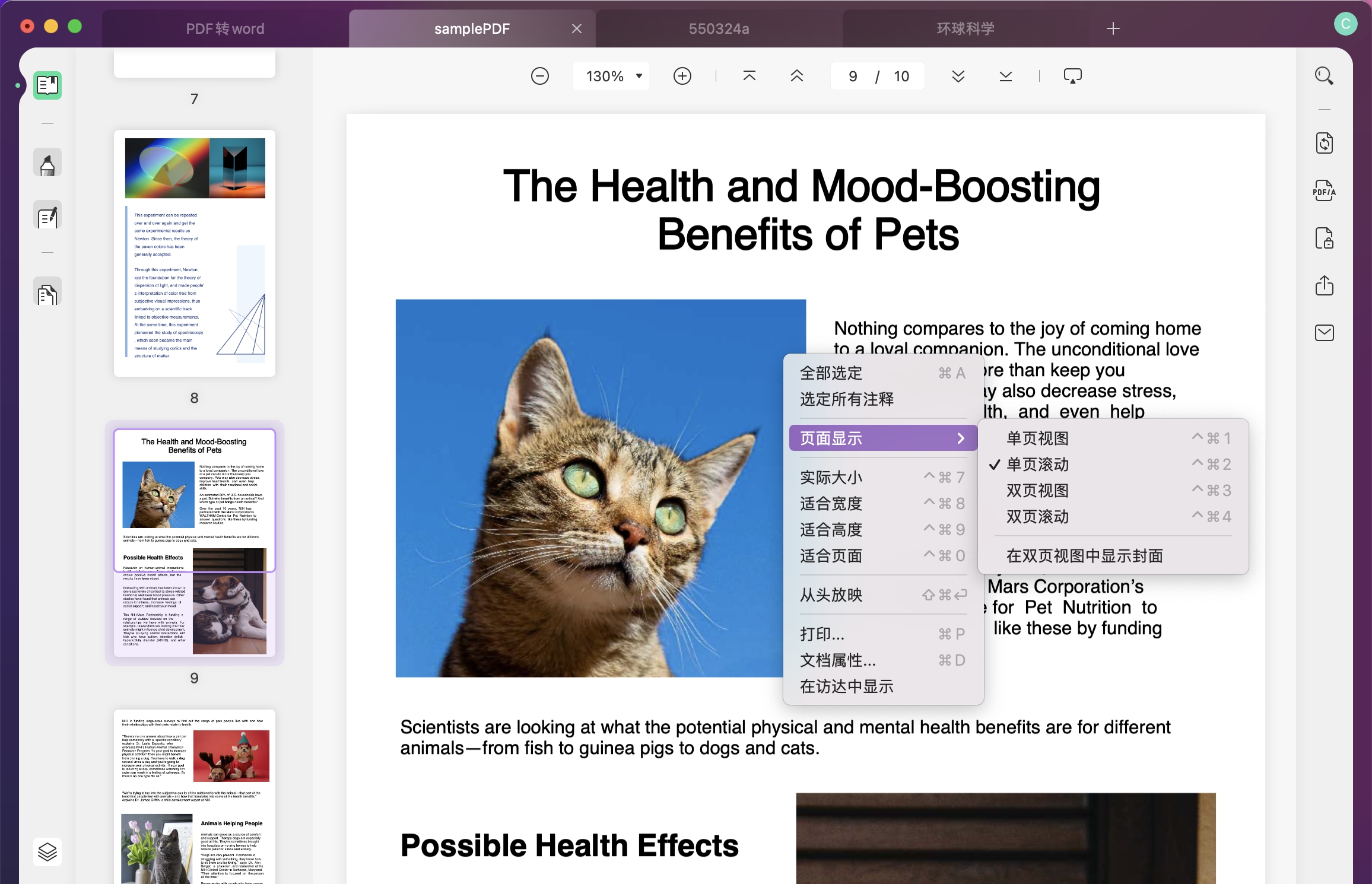
Task: Click the Share upload icon
Action: (1325, 285)
